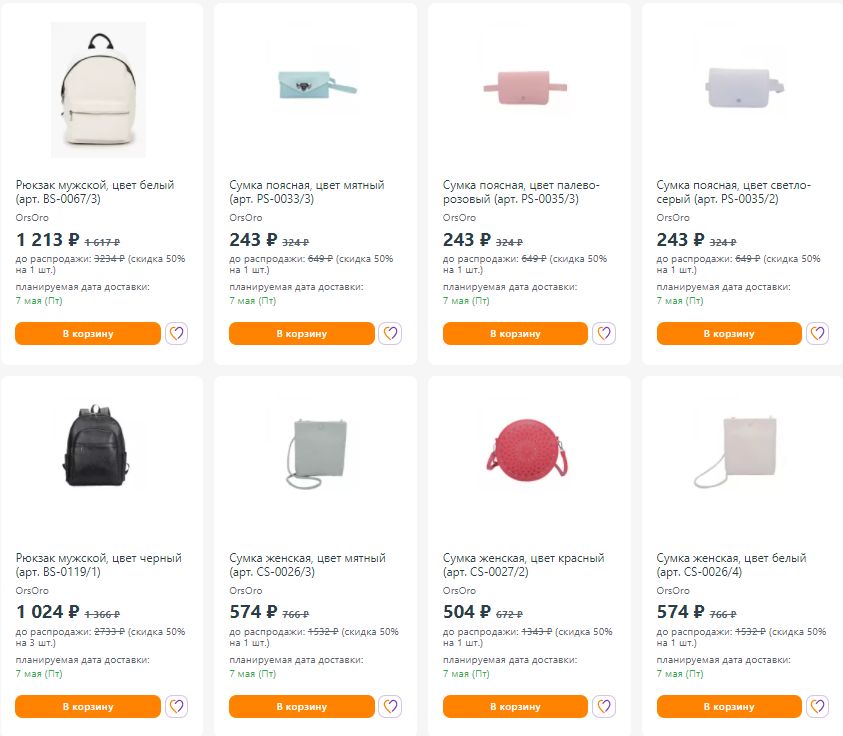The width and height of the screenshot is (843, 736).
Task: Add pale-pink waist bag PS-0035/3 to cart
Action: (515, 333)
